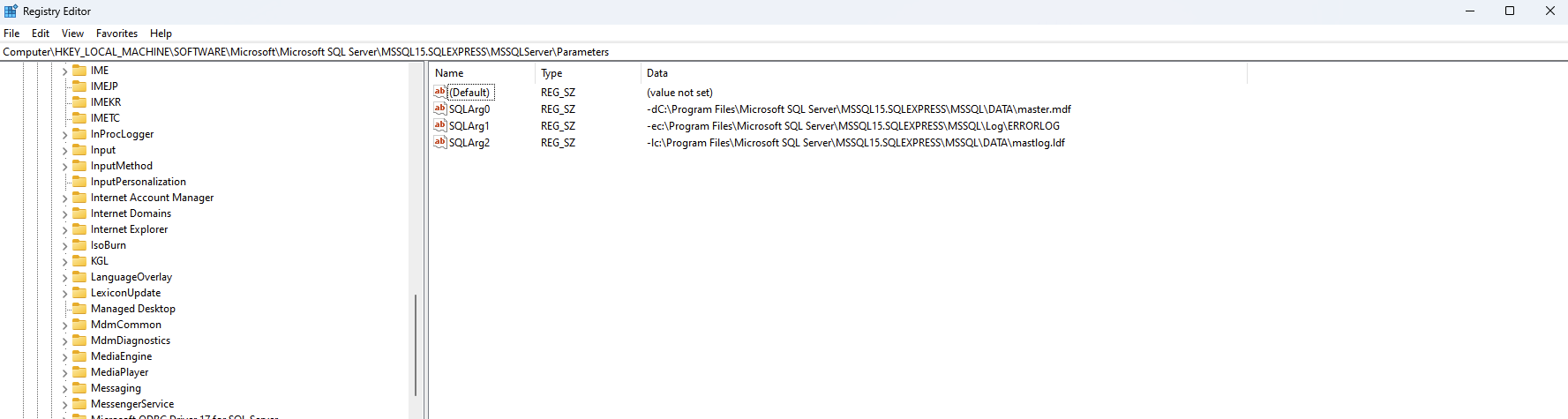Viewport: 1568px width, 419px height.
Task: Expand the IME key
Action: click(x=64, y=71)
